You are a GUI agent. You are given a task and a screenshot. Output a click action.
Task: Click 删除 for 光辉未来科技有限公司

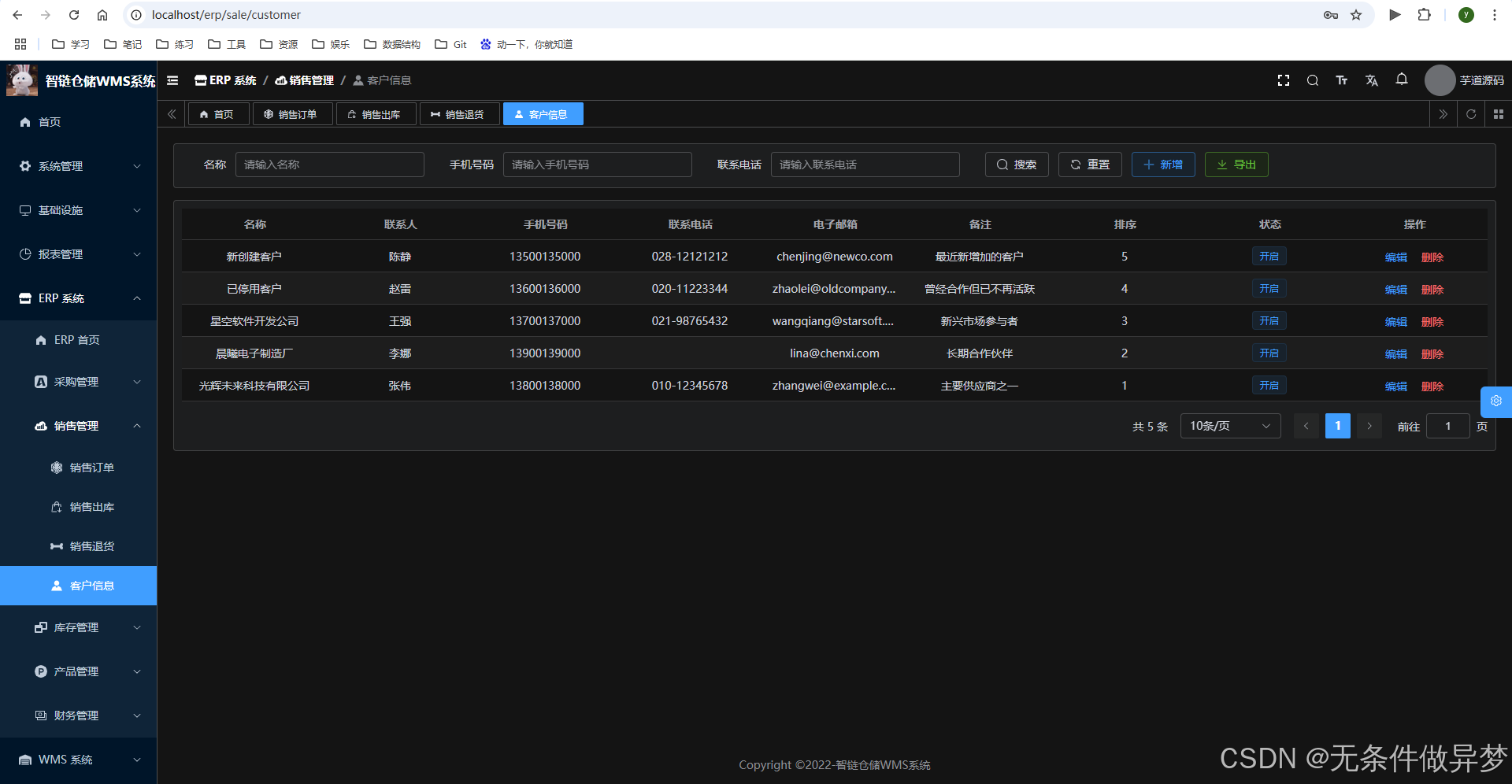1432,386
